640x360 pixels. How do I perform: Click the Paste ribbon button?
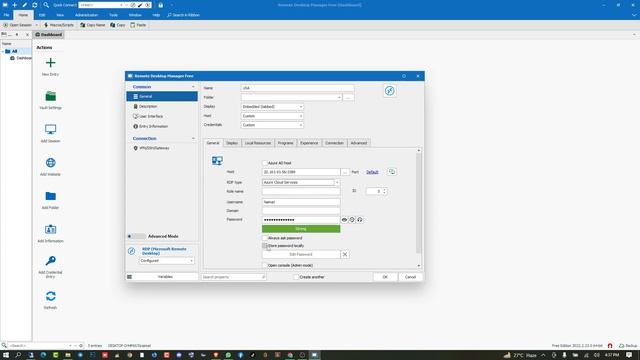click(x=138, y=25)
